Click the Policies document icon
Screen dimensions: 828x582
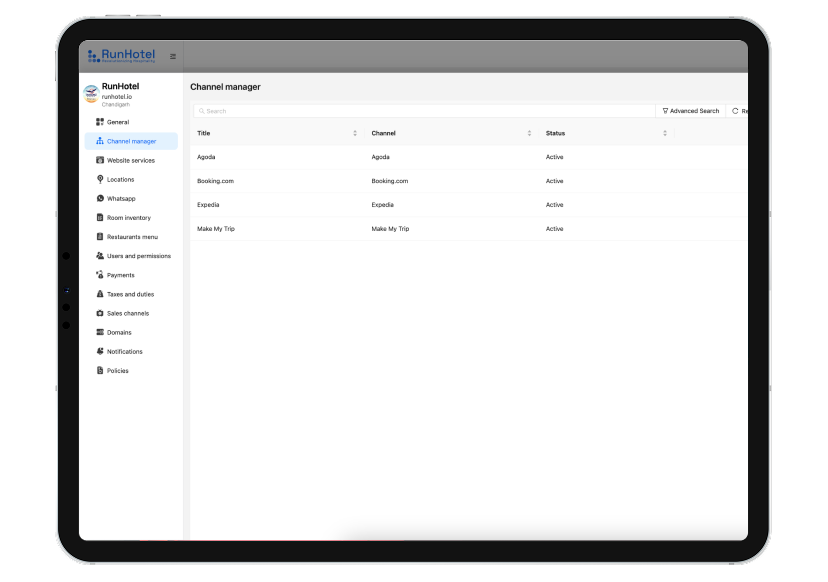[100, 370]
